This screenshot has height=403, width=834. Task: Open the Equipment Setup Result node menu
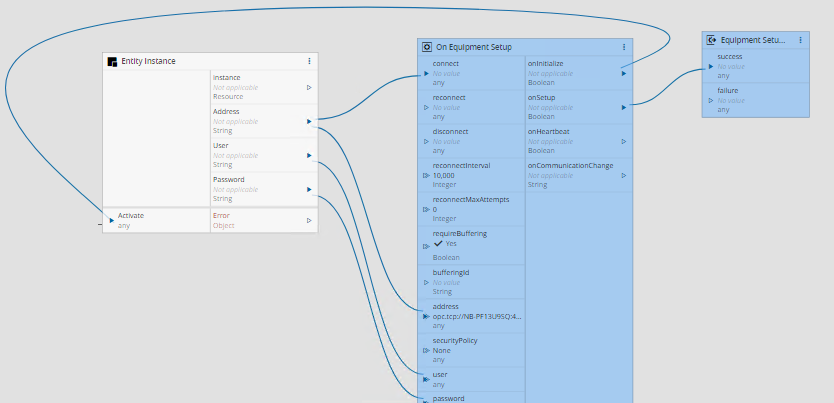click(x=800, y=40)
